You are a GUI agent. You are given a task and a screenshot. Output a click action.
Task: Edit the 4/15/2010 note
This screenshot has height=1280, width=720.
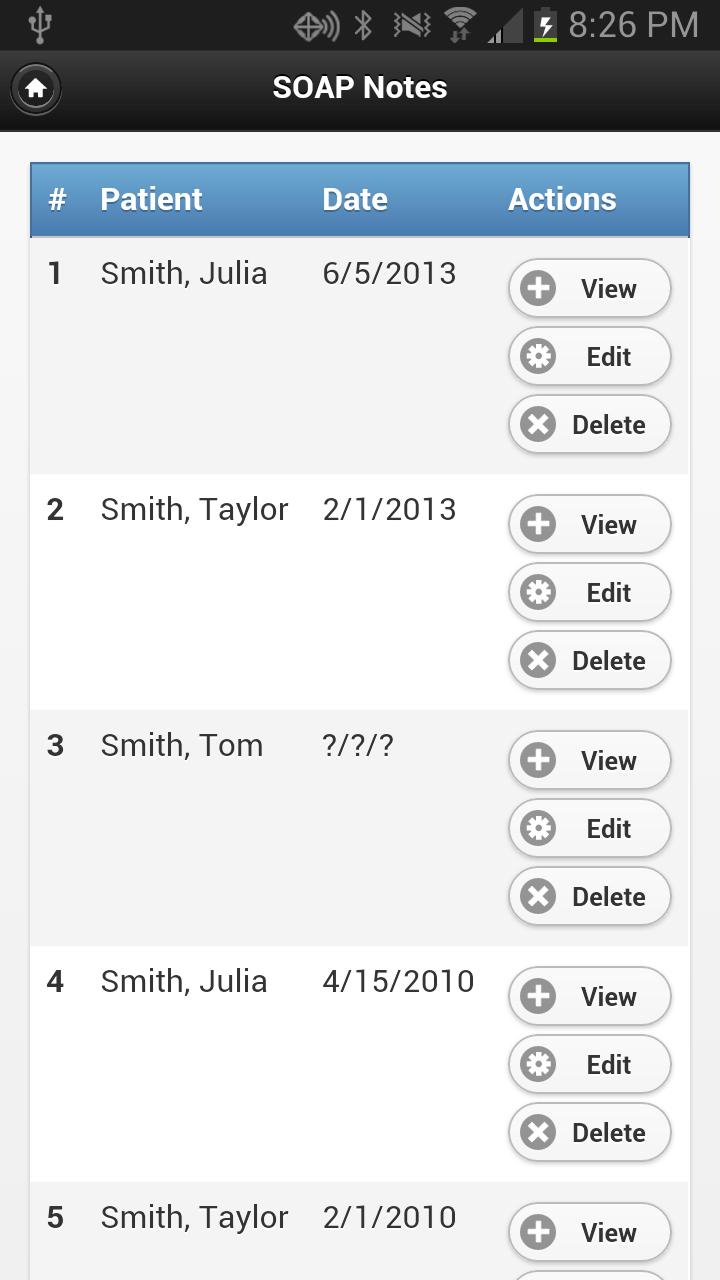(x=589, y=1065)
